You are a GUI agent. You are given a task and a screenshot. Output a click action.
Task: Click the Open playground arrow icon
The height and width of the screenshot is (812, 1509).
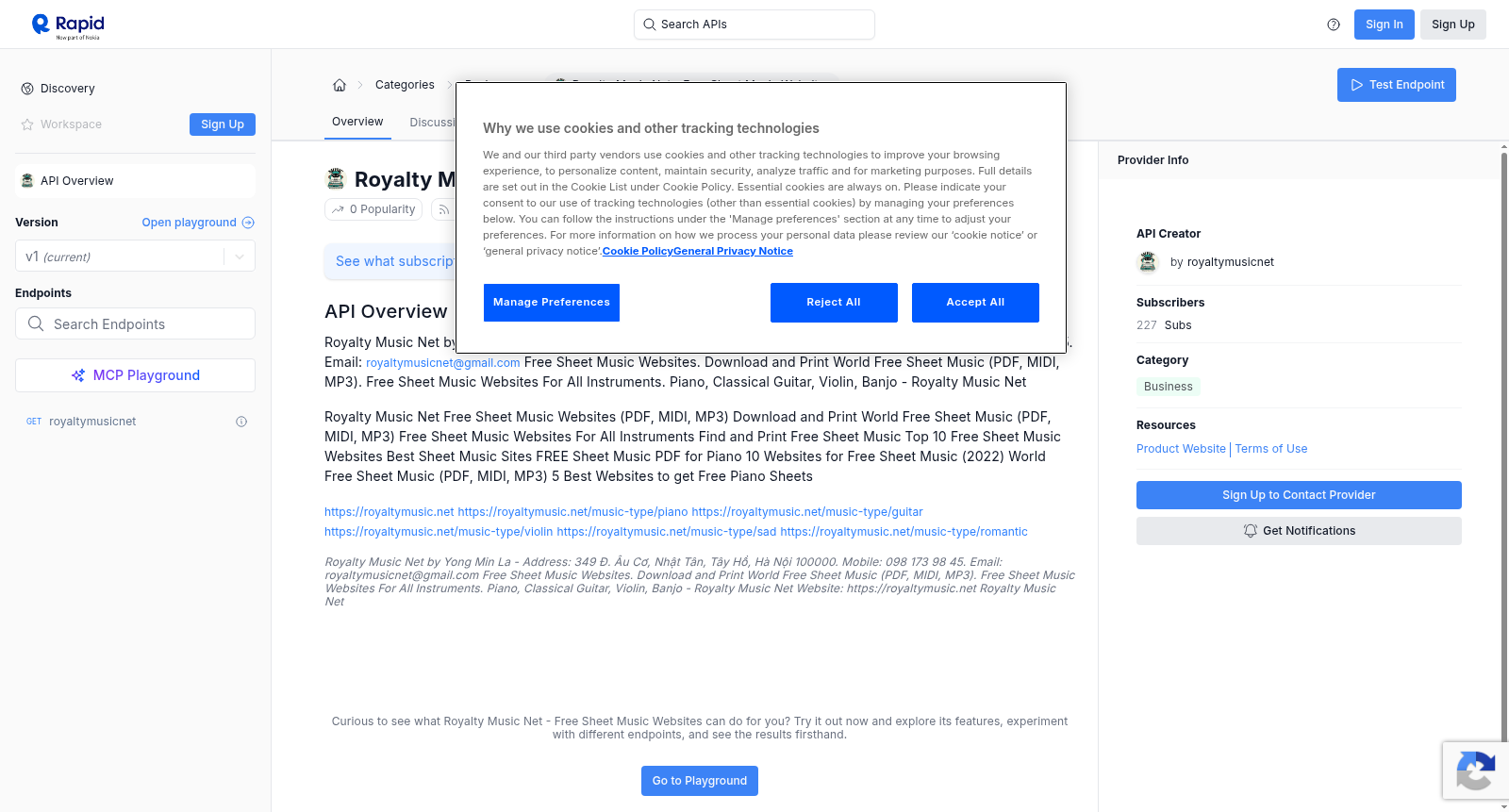point(248,223)
